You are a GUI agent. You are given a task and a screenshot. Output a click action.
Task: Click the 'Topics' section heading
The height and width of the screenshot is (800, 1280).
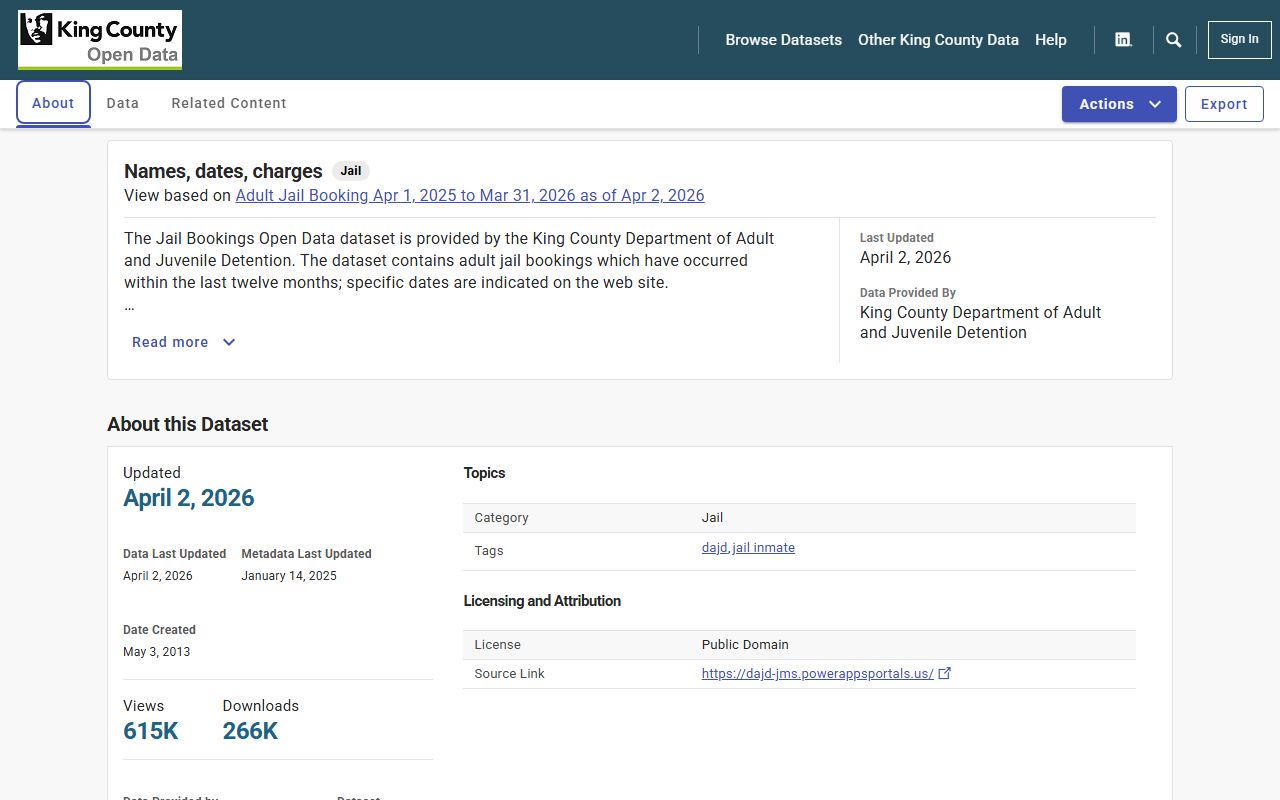484,473
